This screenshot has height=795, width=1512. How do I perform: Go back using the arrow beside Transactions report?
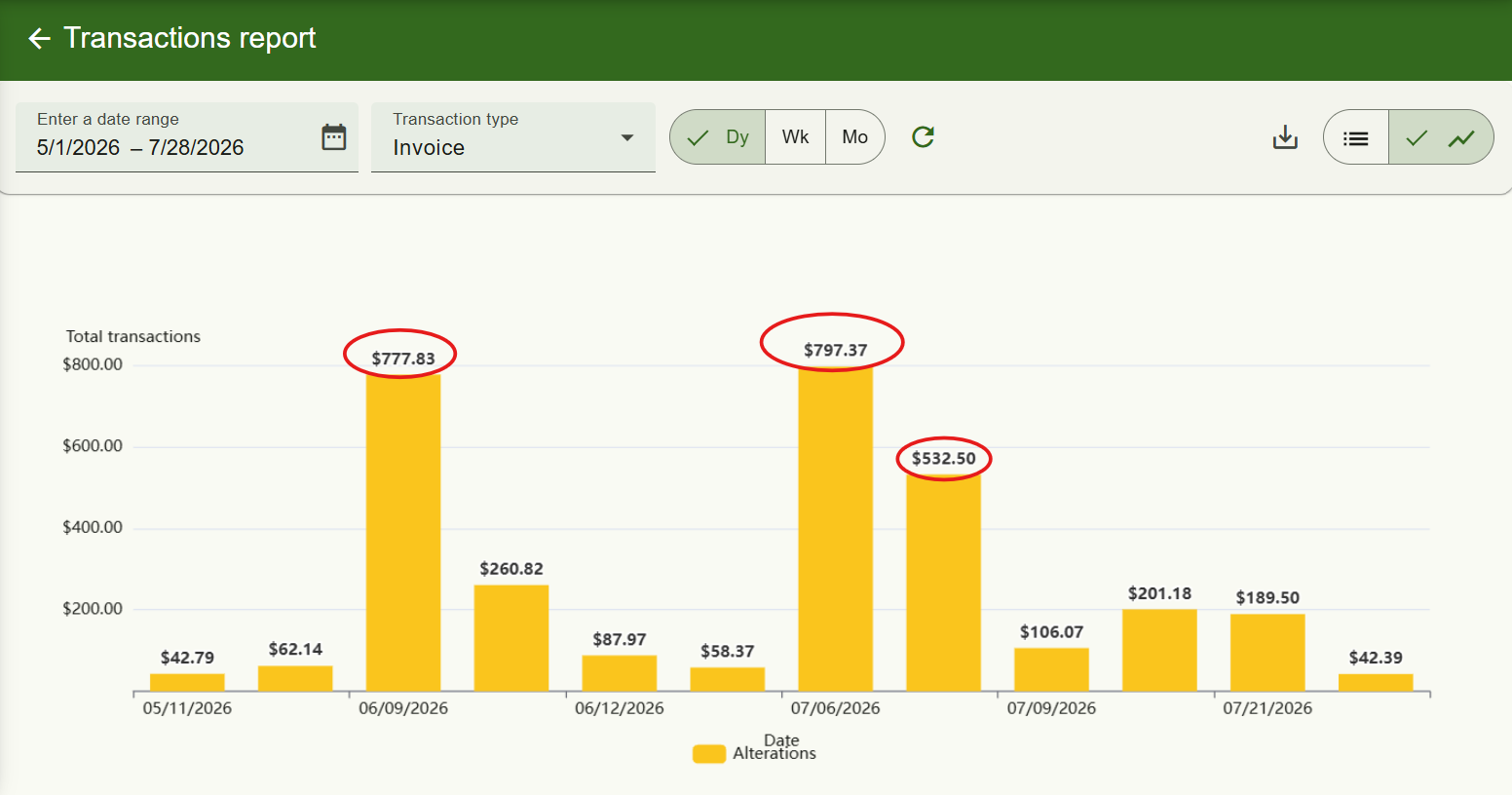(x=39, y=38)
